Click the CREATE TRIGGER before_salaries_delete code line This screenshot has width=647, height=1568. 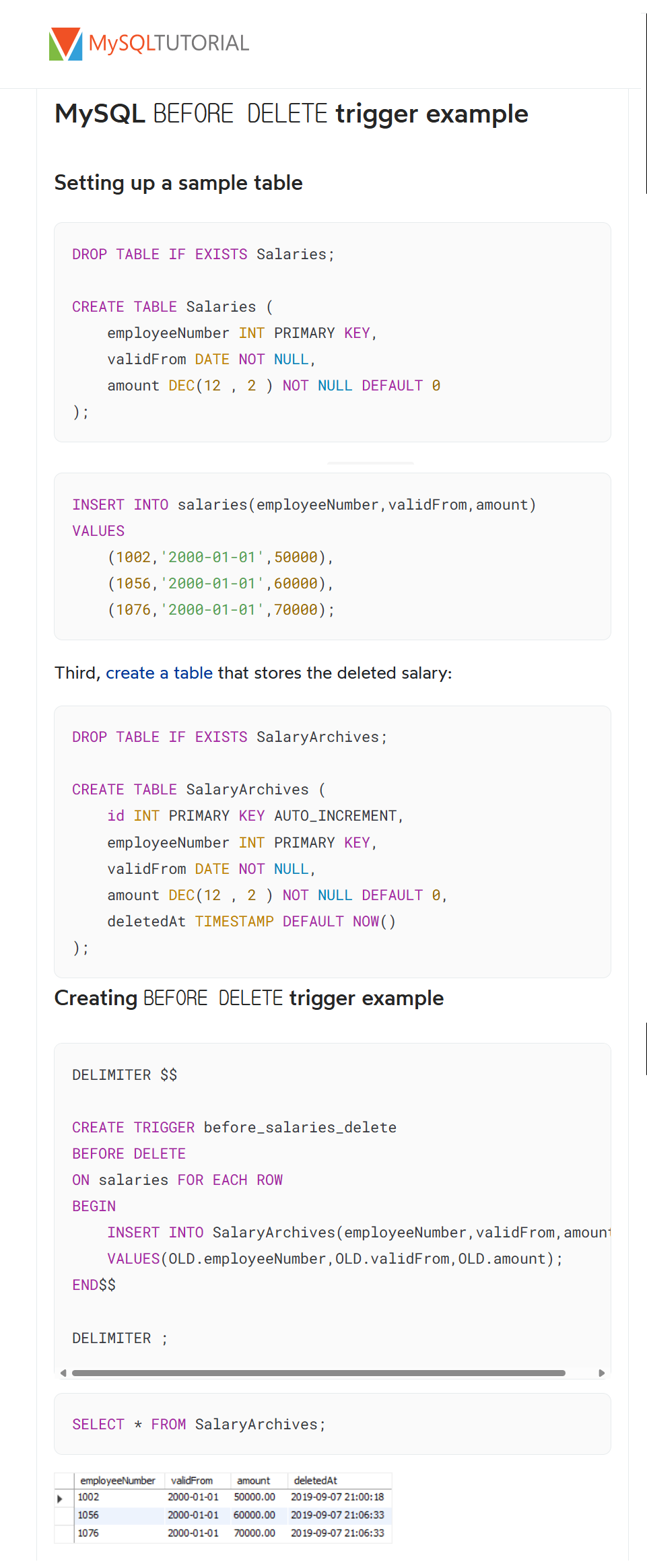(234, 1127)
